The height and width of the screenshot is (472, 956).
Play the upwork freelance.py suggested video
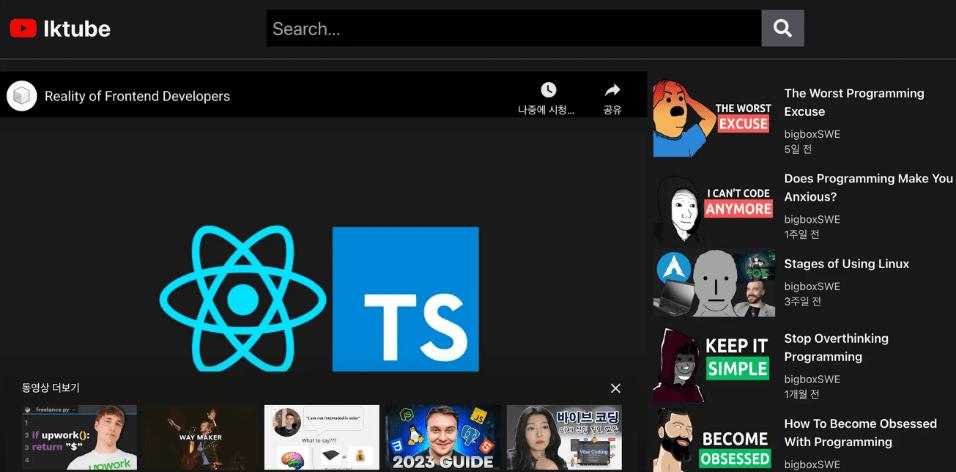point(79,437)
